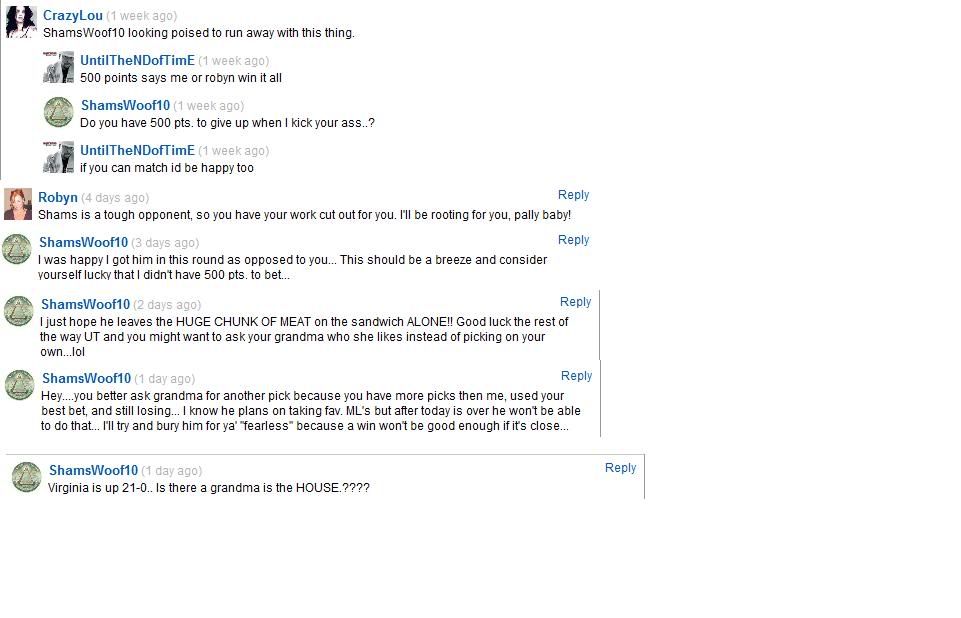The image size is (961, 618).
Task: Open ShamsWoof10 name on the 3 days ago comment
Action: (x=83, y=243)
